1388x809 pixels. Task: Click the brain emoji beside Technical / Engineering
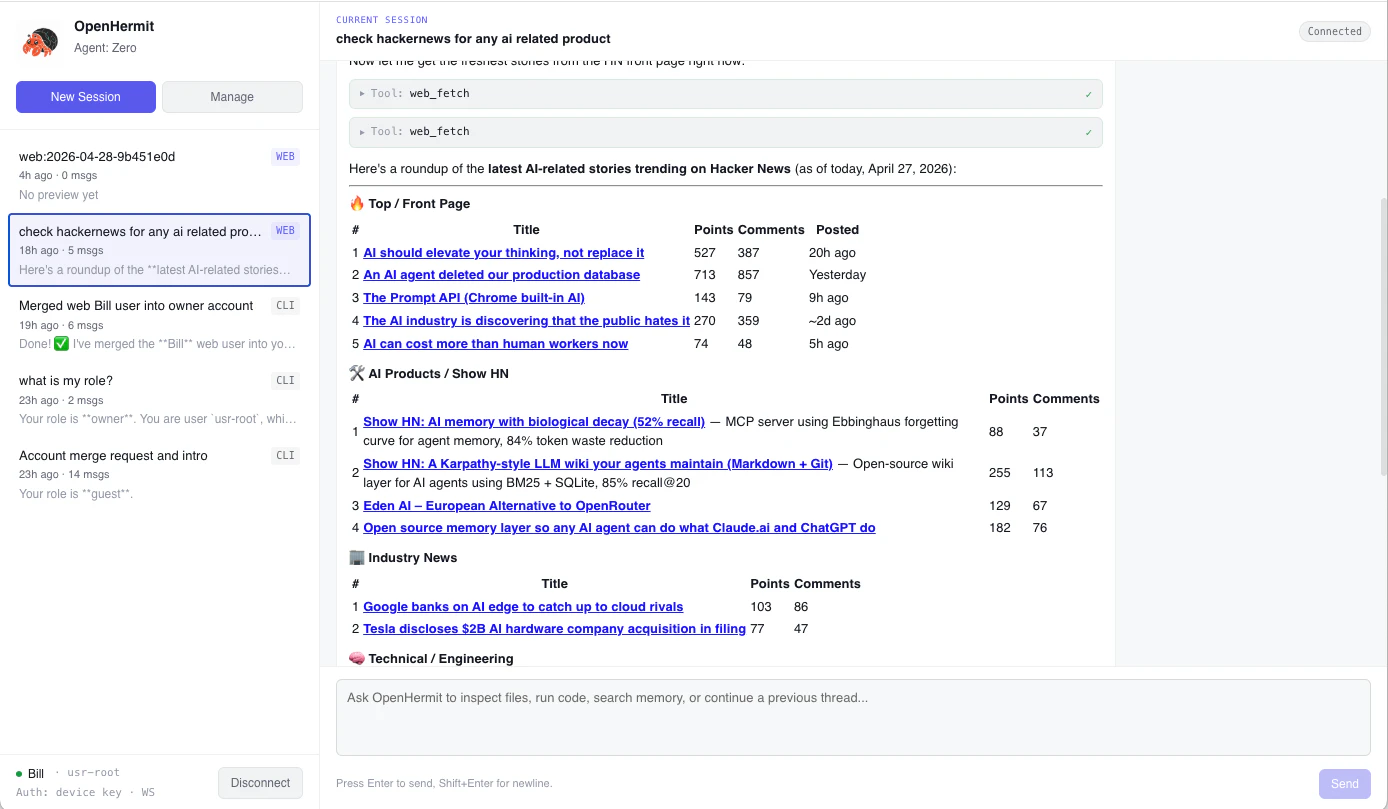pyautogui.click(x=356, y=658)
